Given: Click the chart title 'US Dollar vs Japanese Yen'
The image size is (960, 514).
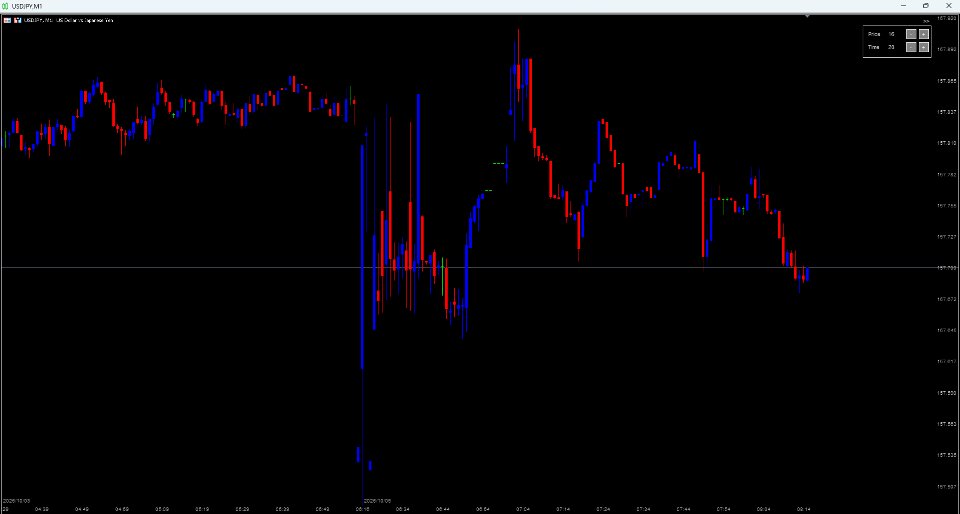Looking at the screenshot, I should tap(84, 20).
